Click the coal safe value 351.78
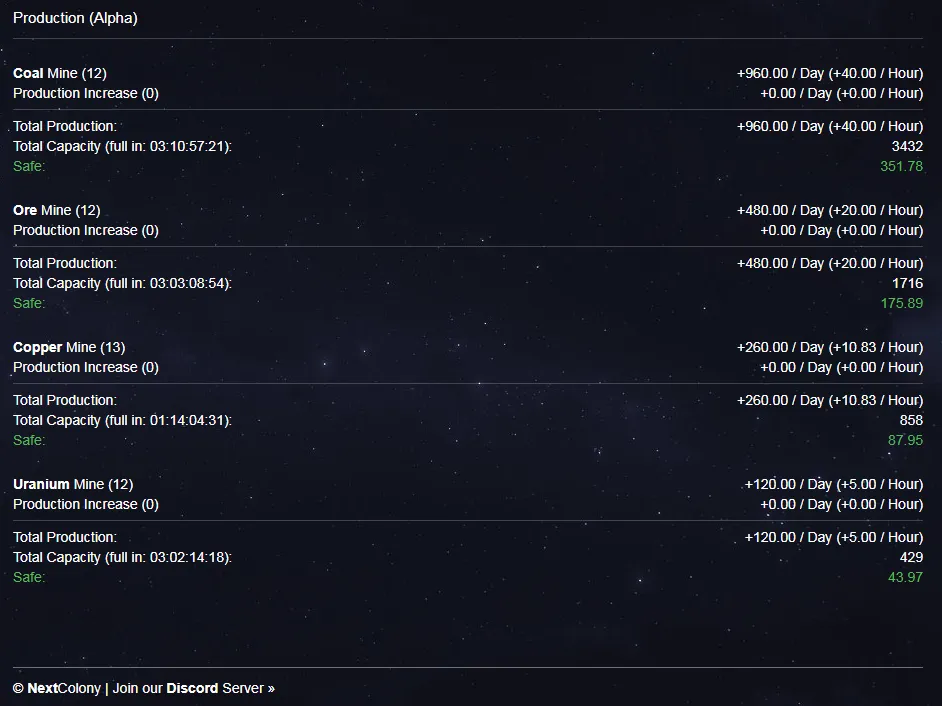The width and height of the screenshot is (942, 706). pyautogui.click(x=901, y=166)
